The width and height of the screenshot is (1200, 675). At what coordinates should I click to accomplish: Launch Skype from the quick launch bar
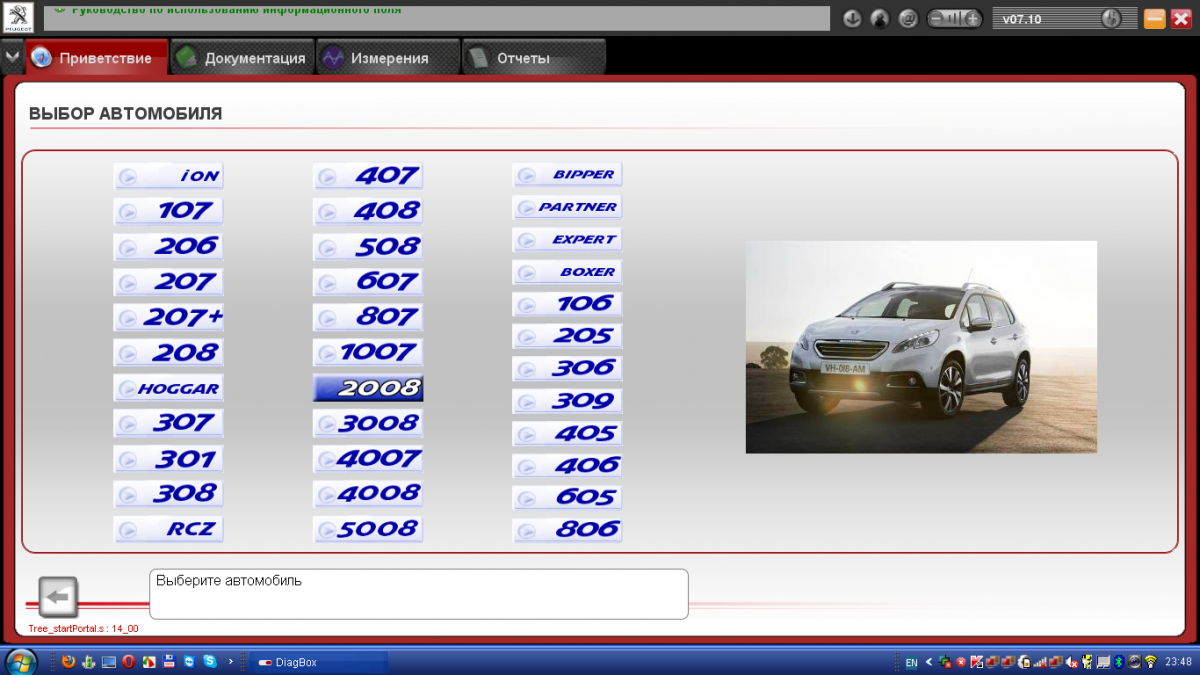pyautogui.click(x=210, y=662)
